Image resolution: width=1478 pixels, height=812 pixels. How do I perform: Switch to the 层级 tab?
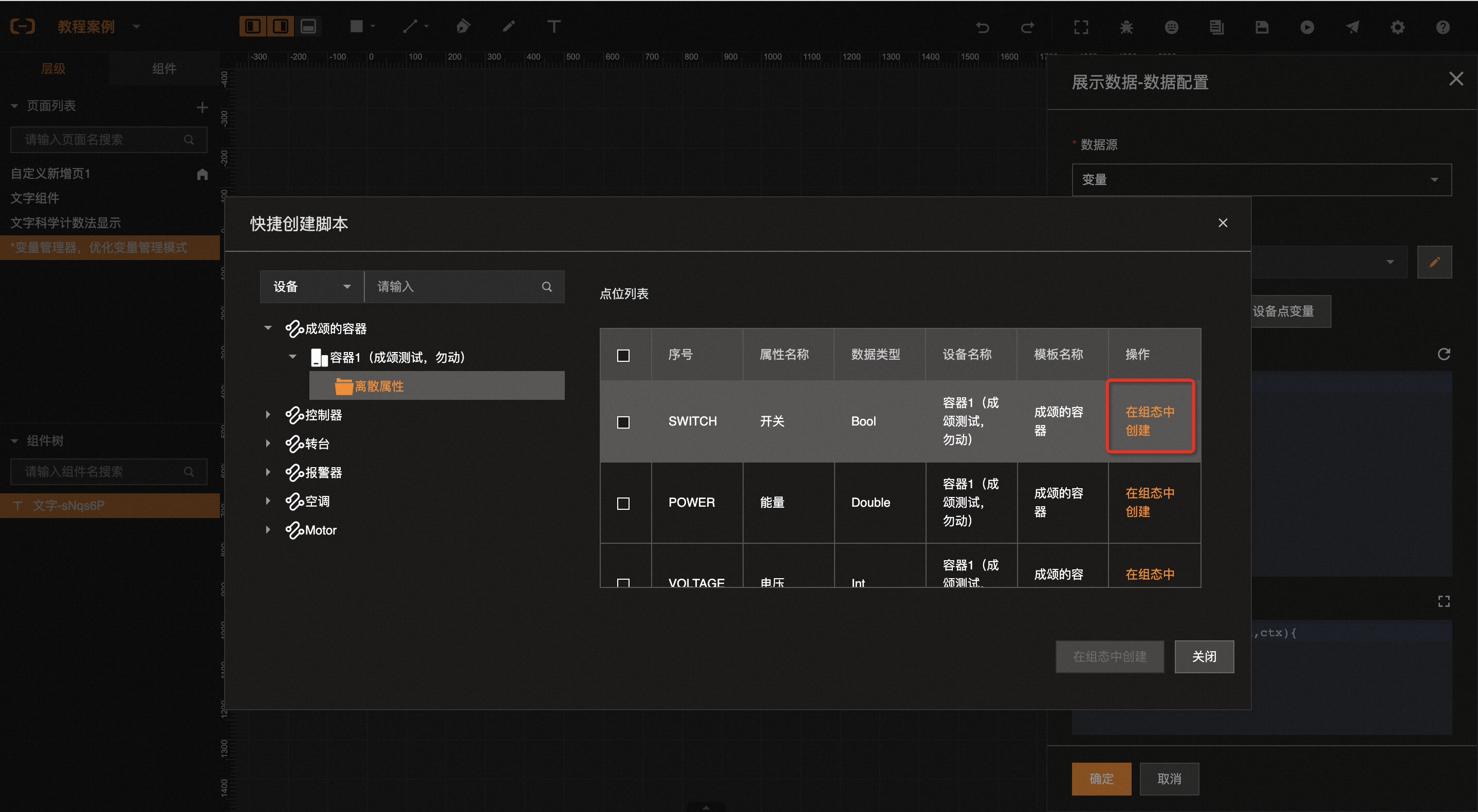(x=53, y=69)
